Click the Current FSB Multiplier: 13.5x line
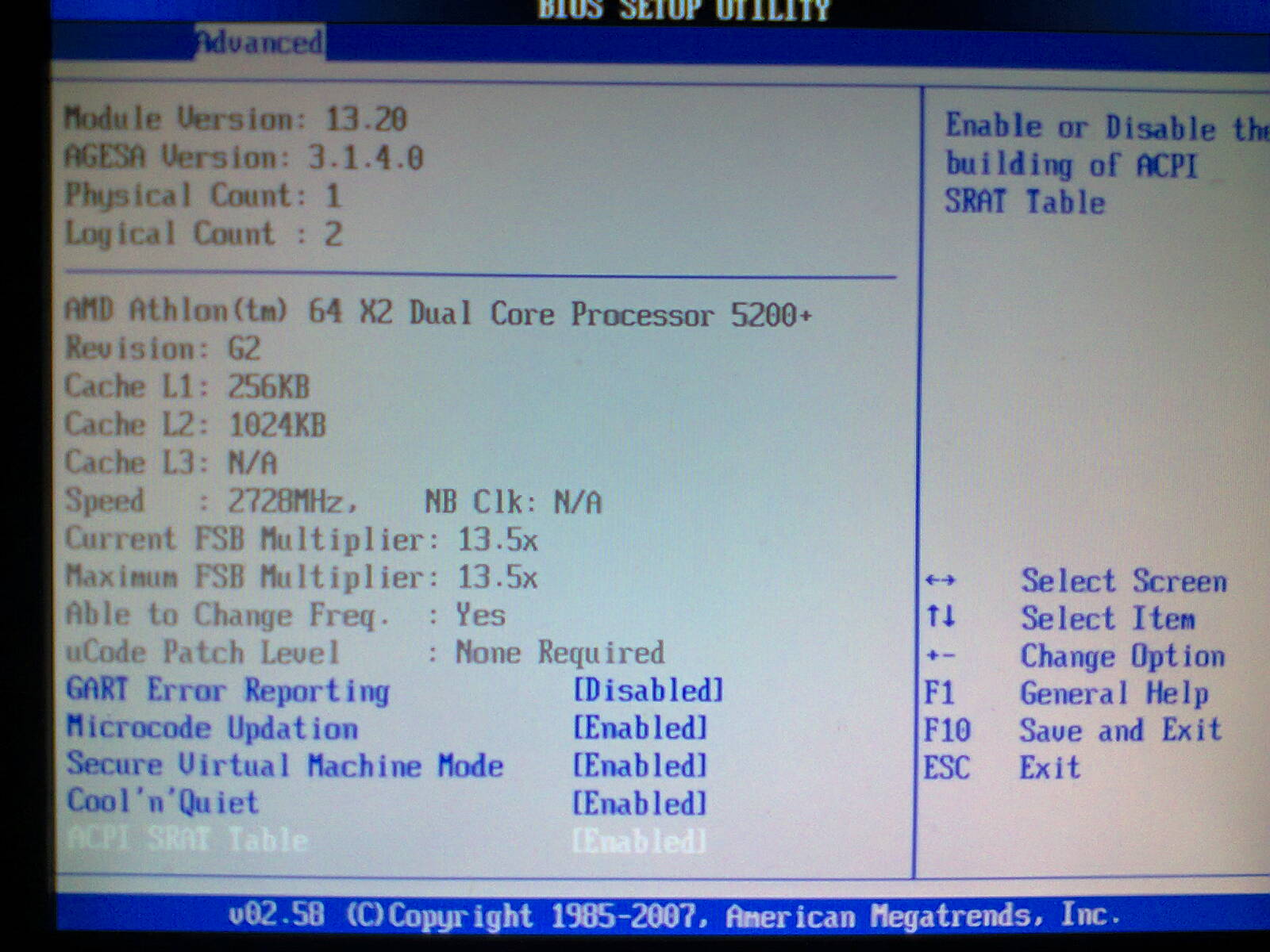 (302, 539)
